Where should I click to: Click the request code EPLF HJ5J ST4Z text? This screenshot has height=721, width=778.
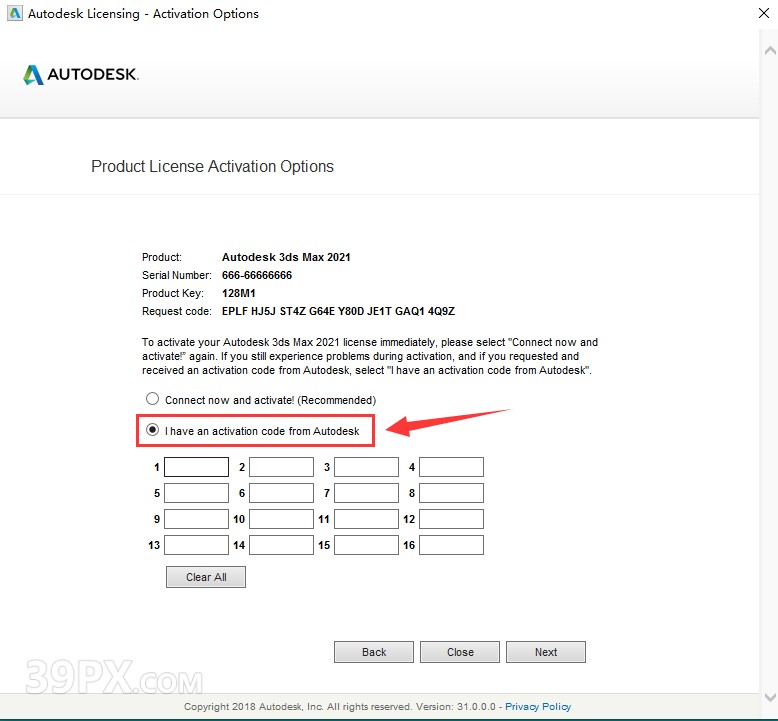tap(338, 311)
